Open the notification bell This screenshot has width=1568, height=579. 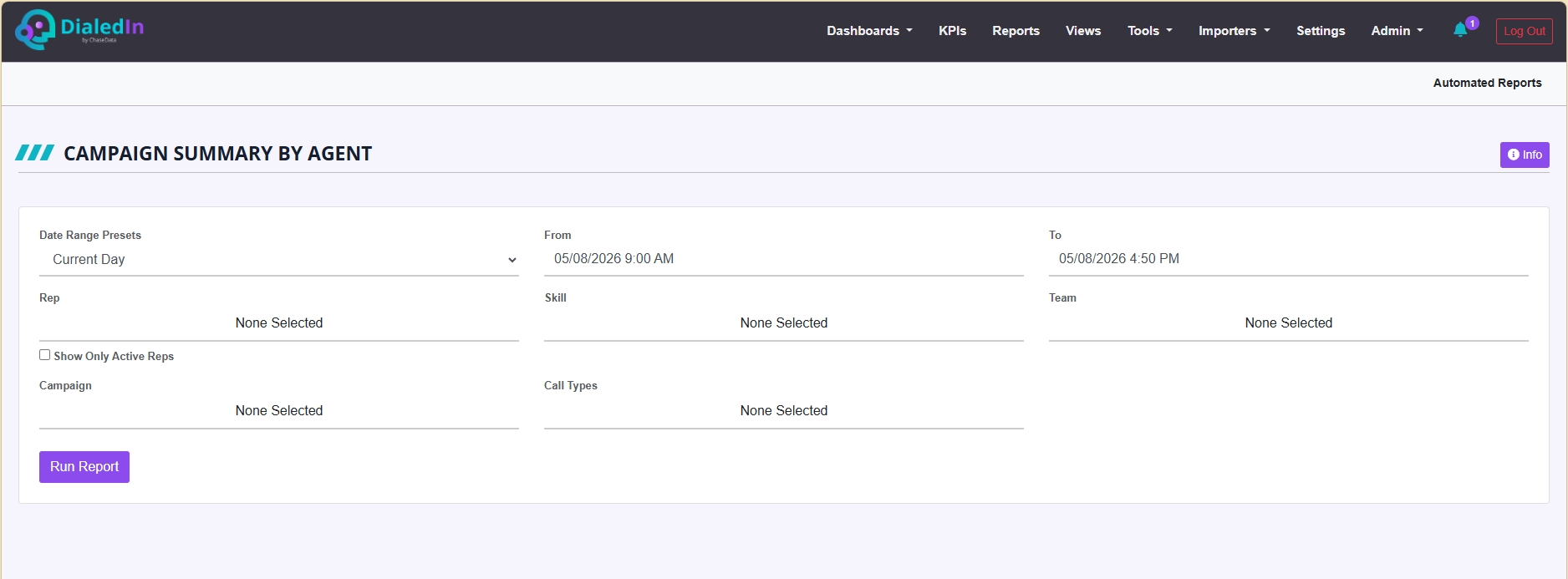[1460, 30]
